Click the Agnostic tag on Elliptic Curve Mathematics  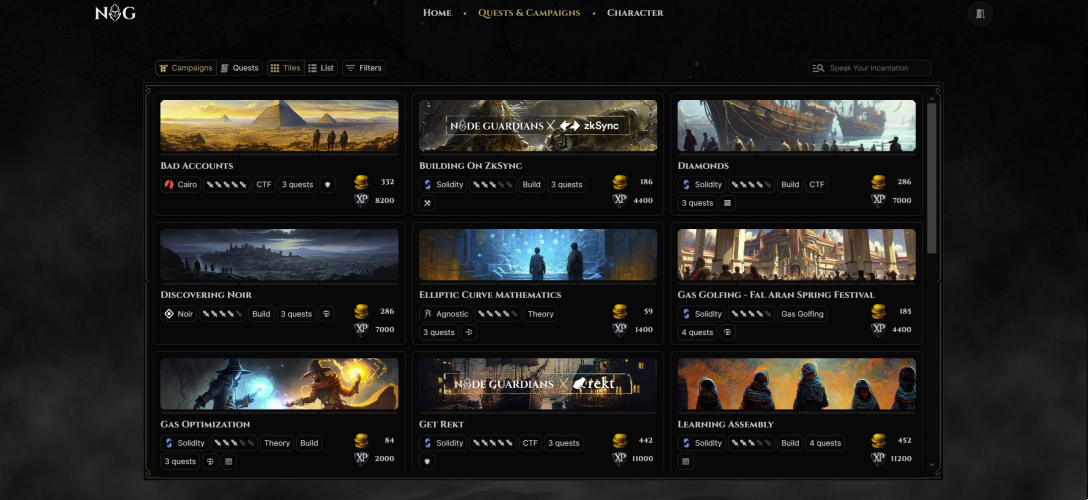[x=446, y=314]
